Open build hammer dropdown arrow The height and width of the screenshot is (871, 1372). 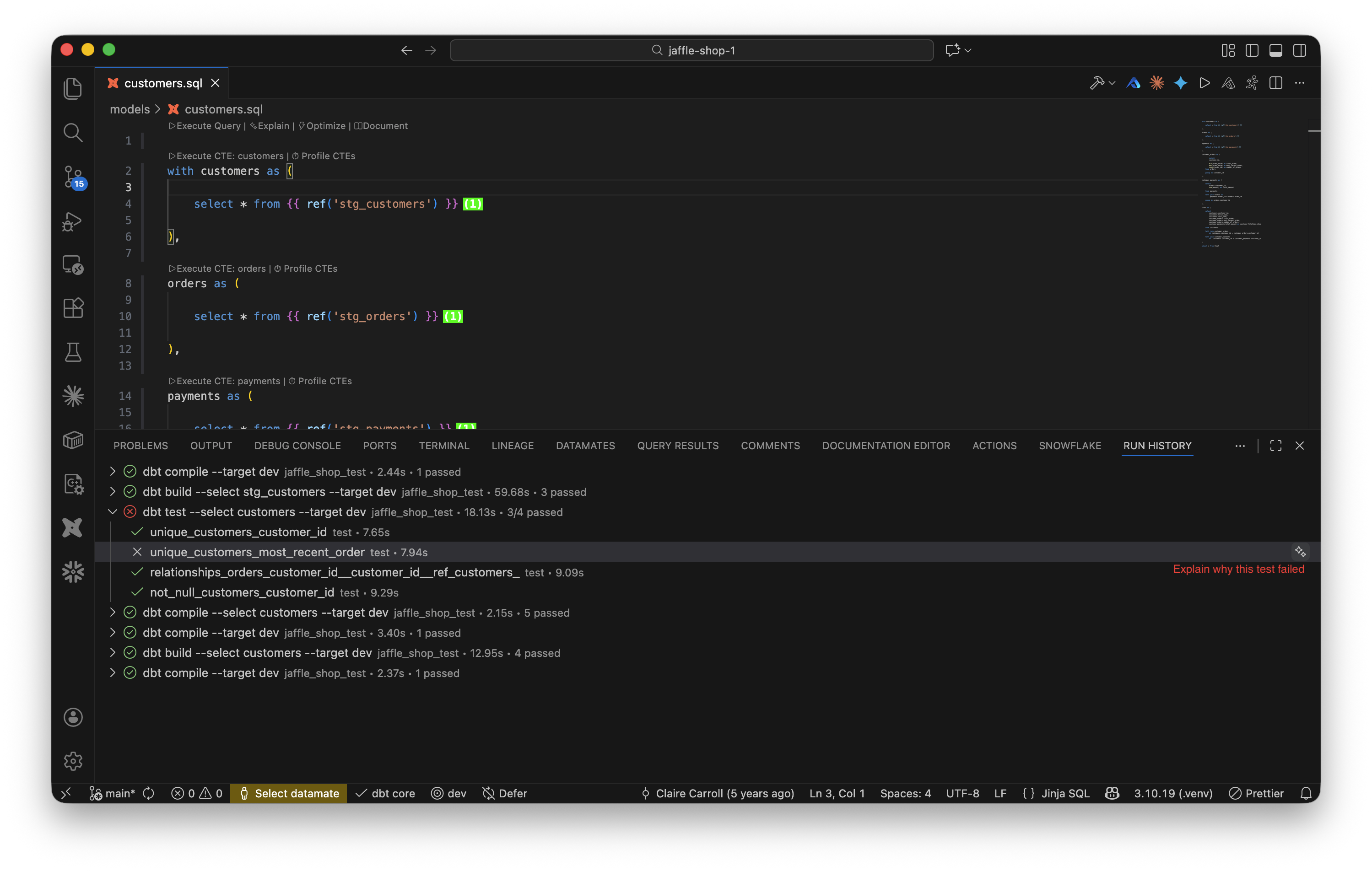[1112, 83]
